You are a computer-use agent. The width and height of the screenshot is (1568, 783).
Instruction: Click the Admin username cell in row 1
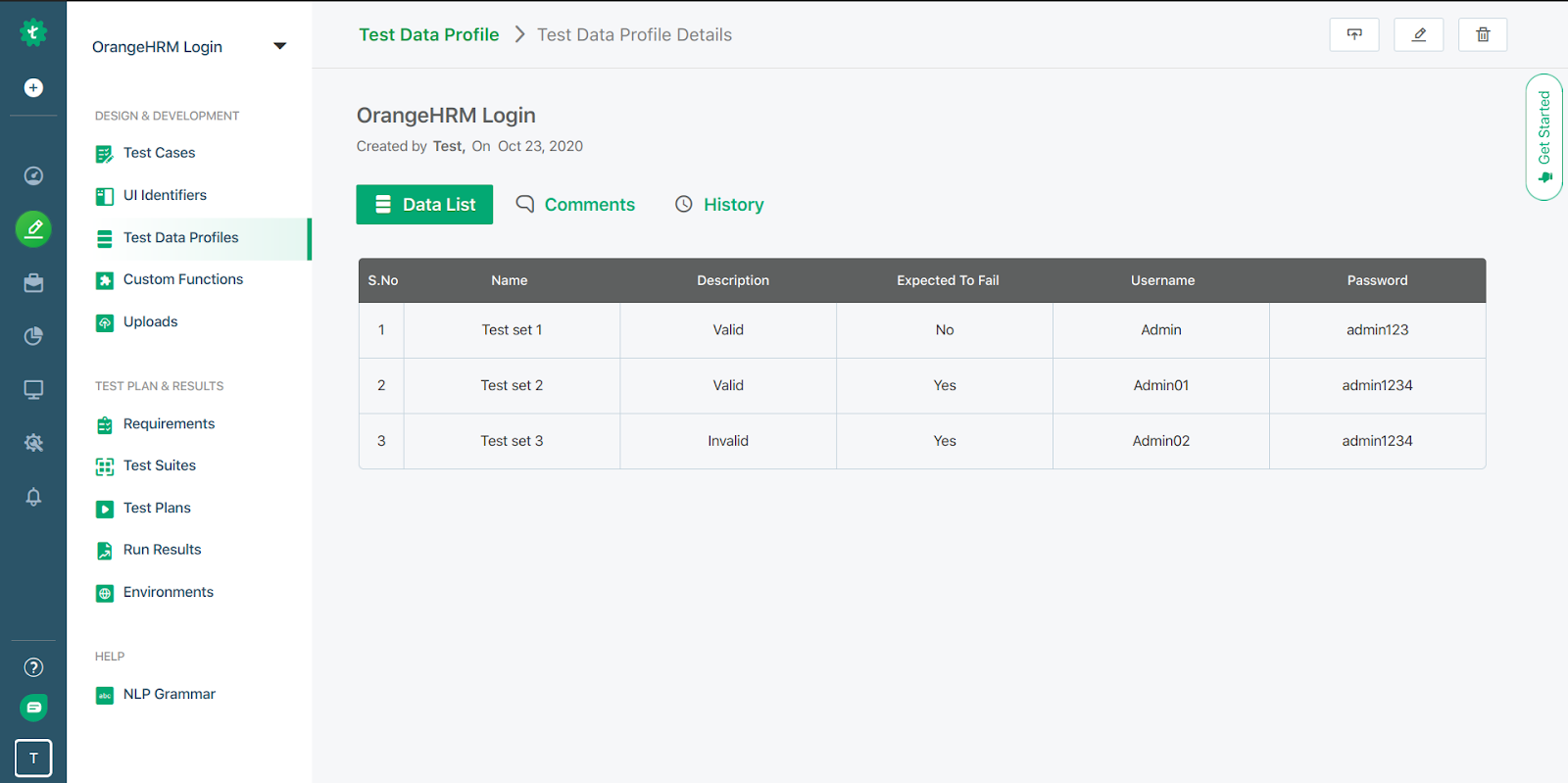pos(1161,330)
